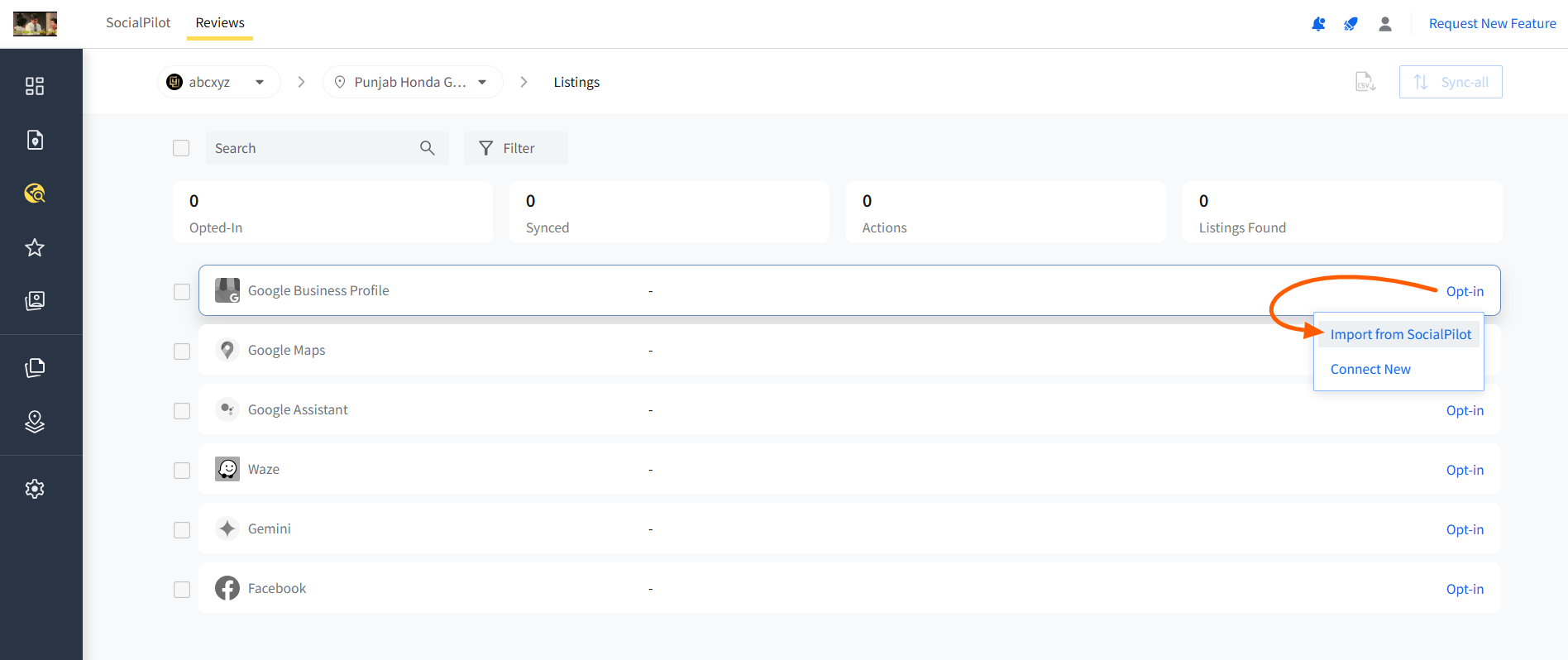Click the search magnifier icon
Viewport: 1568px width, 660px height.
click(428, 148)
